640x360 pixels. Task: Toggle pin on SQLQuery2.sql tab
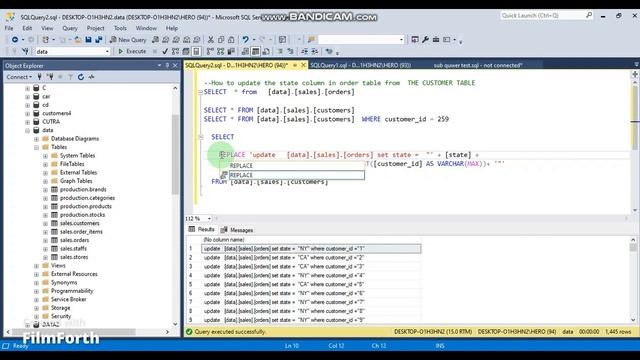click(x=295, y=65)
